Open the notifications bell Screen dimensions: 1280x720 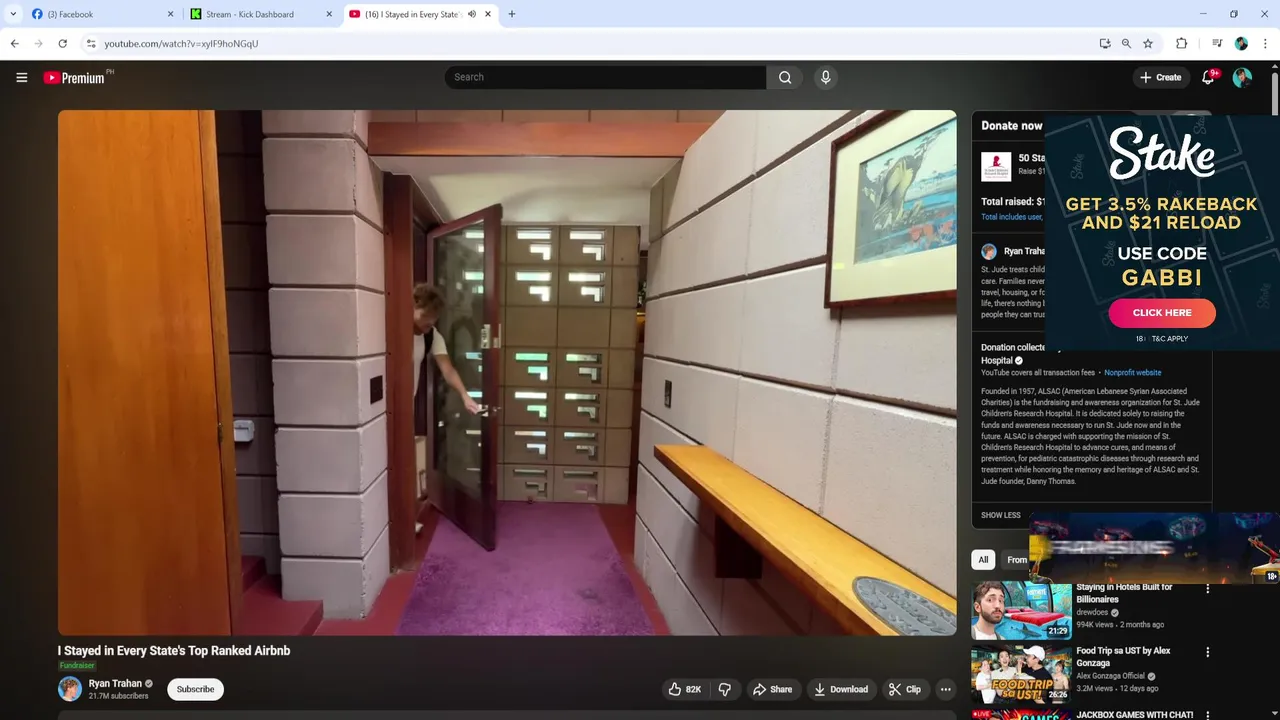click(1208, 77)
